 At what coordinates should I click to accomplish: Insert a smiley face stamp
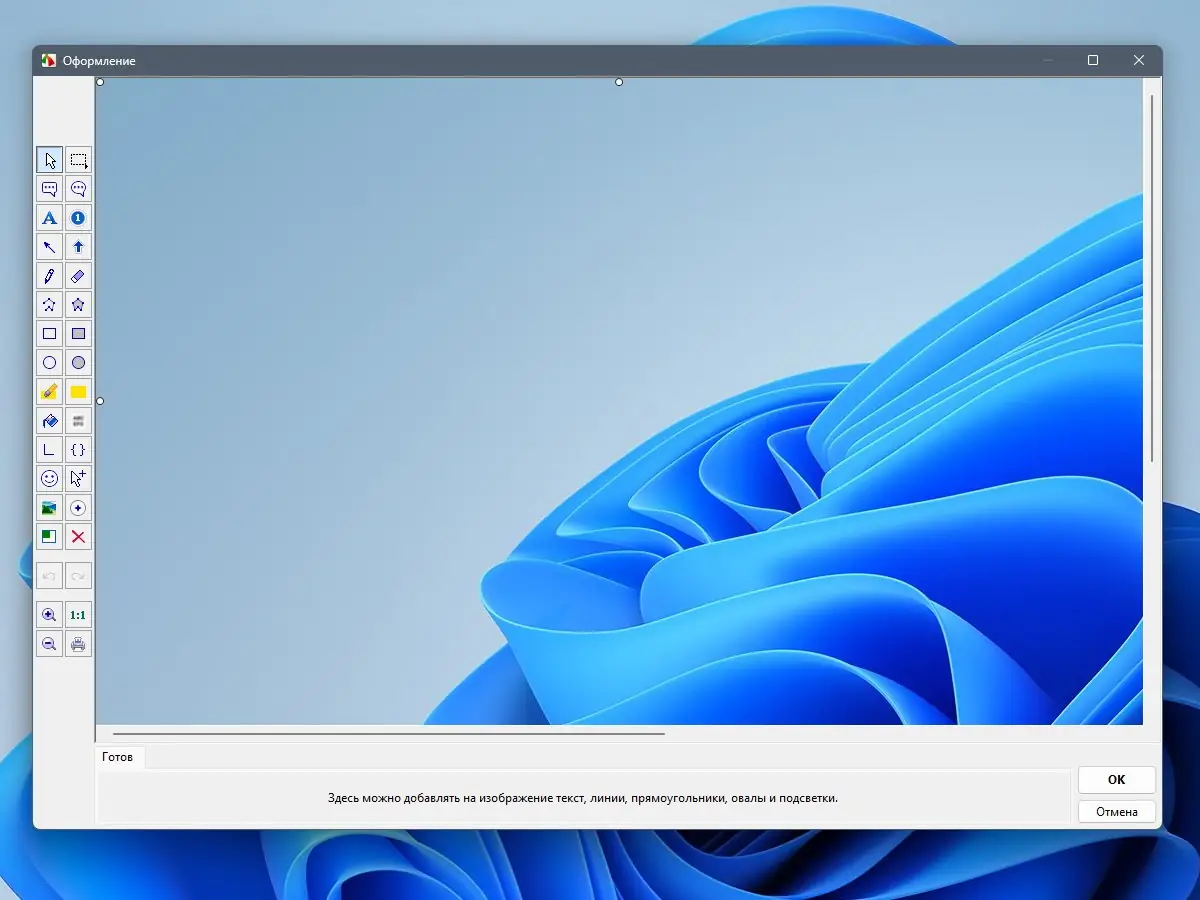[x=49, y=479]
